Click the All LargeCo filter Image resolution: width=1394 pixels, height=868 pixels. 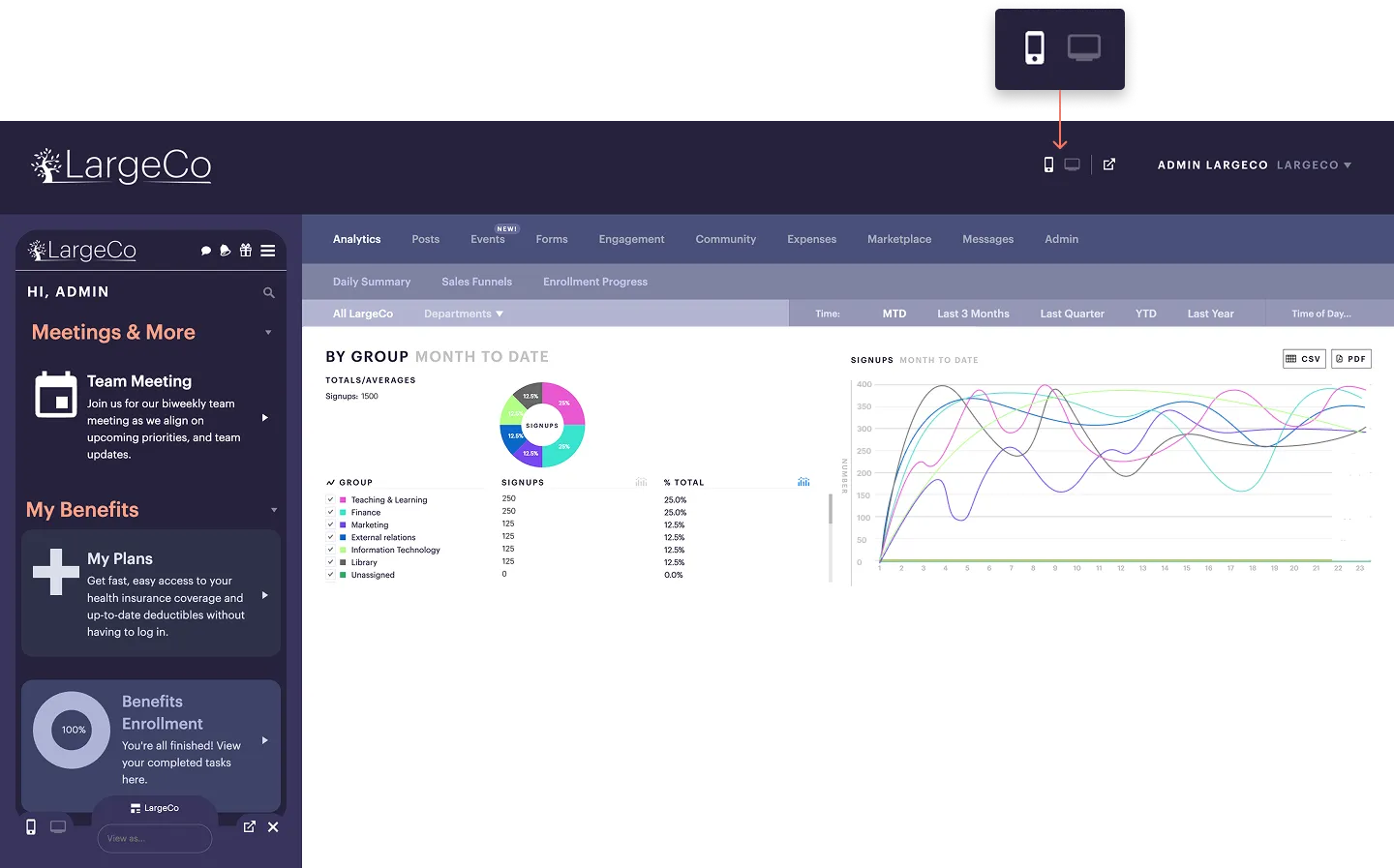pyautogui.click(x=363, y=314)
